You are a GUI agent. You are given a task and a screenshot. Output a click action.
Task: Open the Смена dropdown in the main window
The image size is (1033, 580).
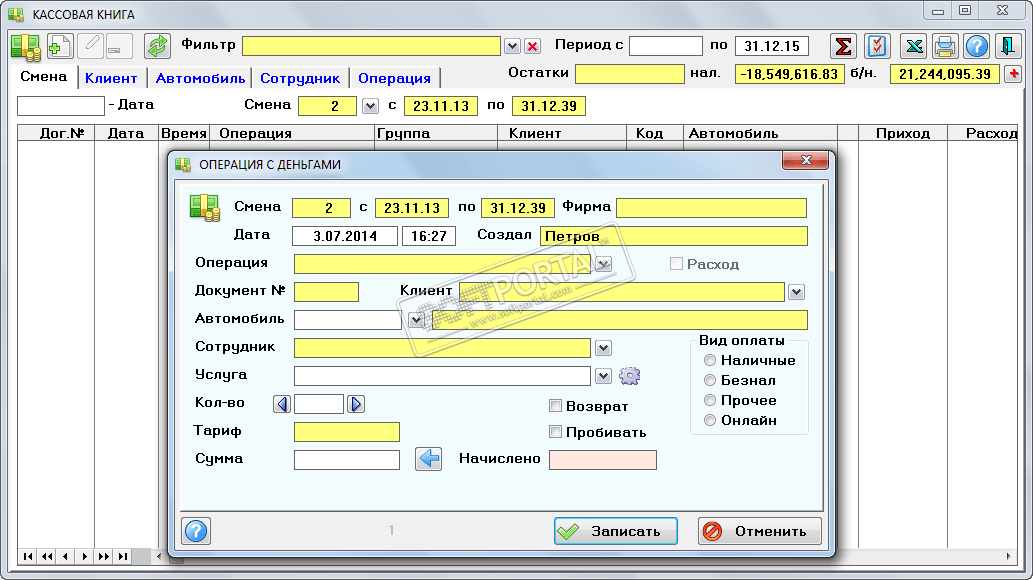tap(370, 106)
